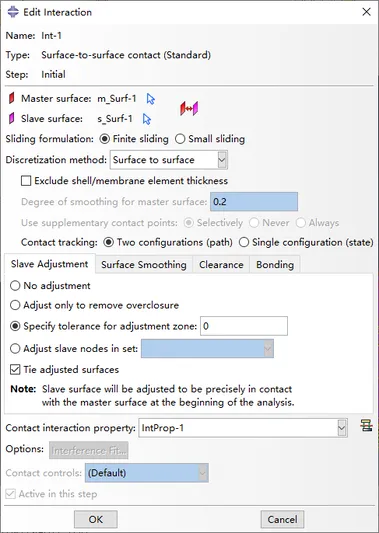Click the slave surface edit arrow icon
The height and width of the screenshot is (533, 379).
[147, 119]
